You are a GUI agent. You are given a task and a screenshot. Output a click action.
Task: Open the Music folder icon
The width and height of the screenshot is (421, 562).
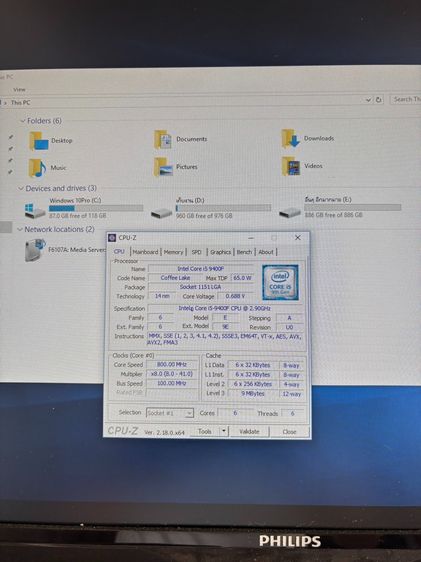(38, 168)
